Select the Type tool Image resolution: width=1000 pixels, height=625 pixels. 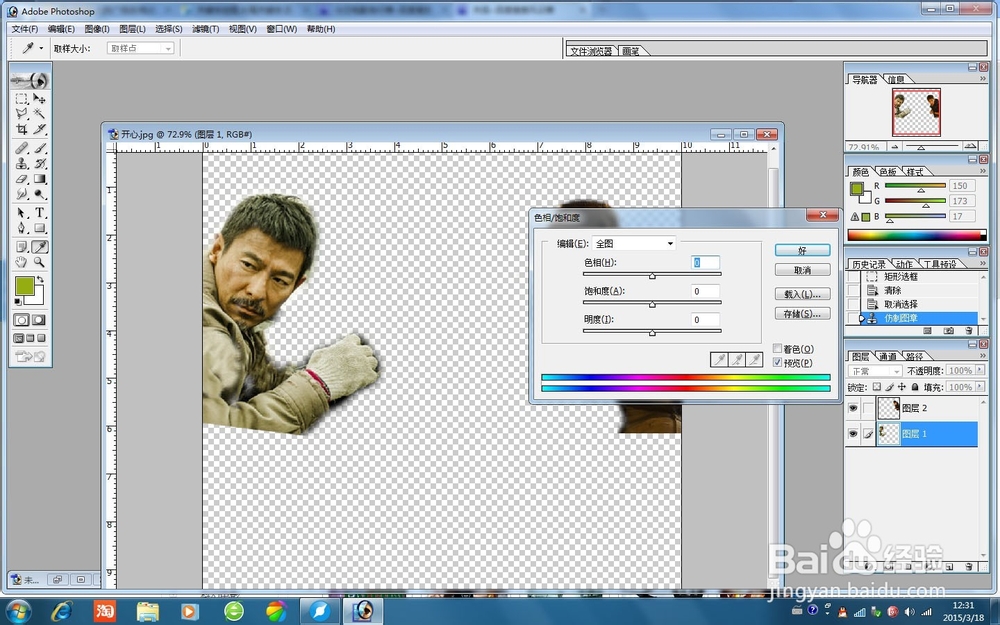click(x=40, y=213)
